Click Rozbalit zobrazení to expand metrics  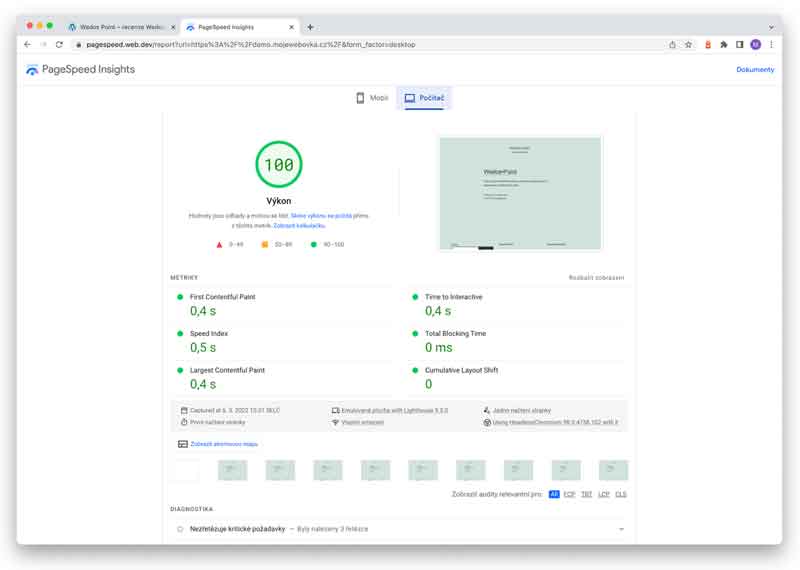coord(596,277)
